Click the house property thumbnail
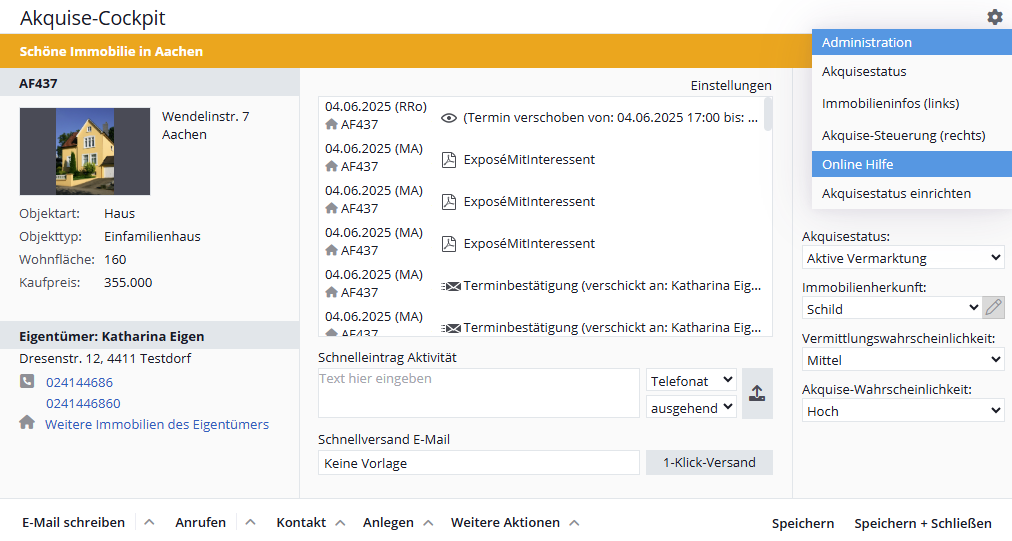Image resolution: width=1012 pixels, height=541 pixels. point(85,151)
